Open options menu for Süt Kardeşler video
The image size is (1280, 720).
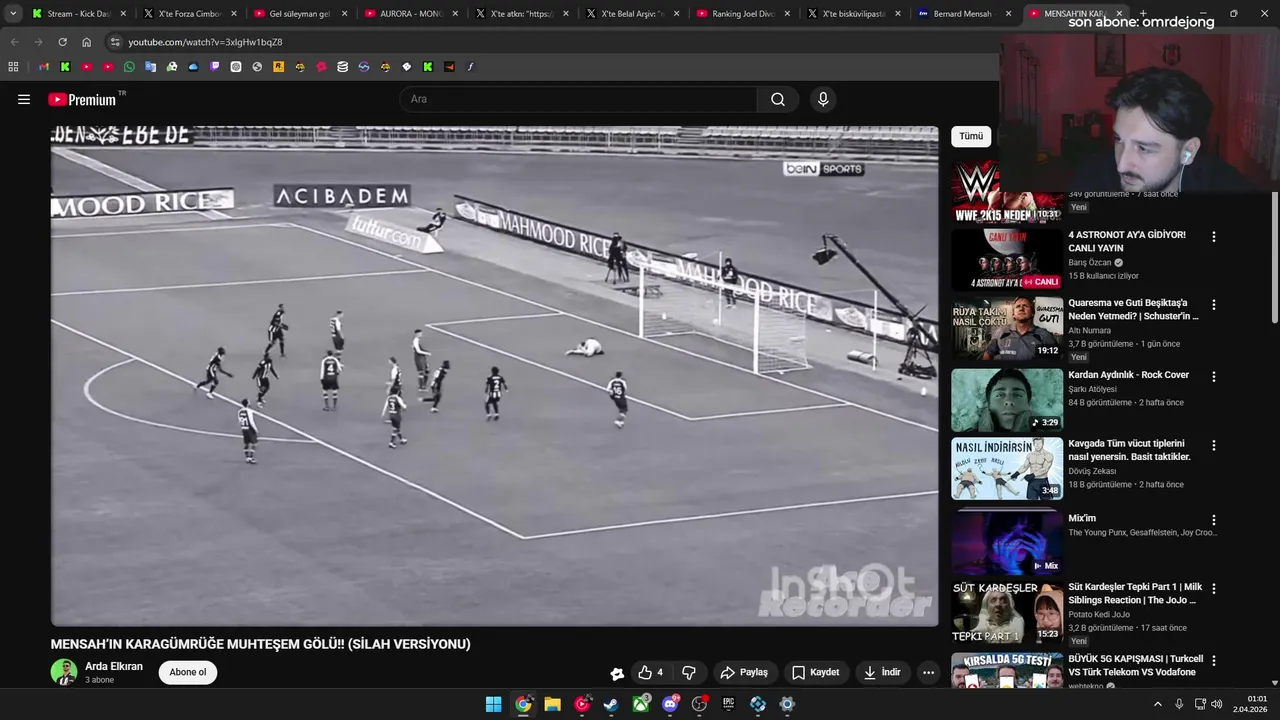[1214, 589]
